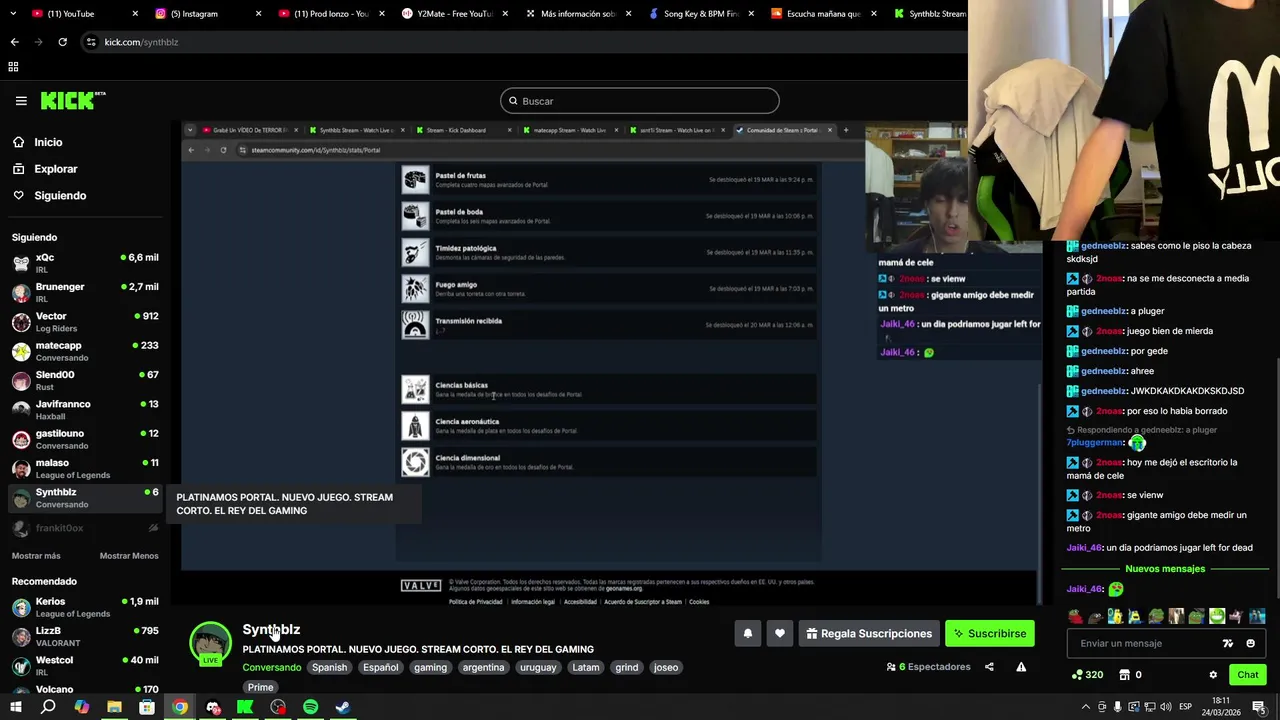The height and width of the screenshot is (720, 1280).
Task: View the 320 channel points balance
Action: 1087,675
